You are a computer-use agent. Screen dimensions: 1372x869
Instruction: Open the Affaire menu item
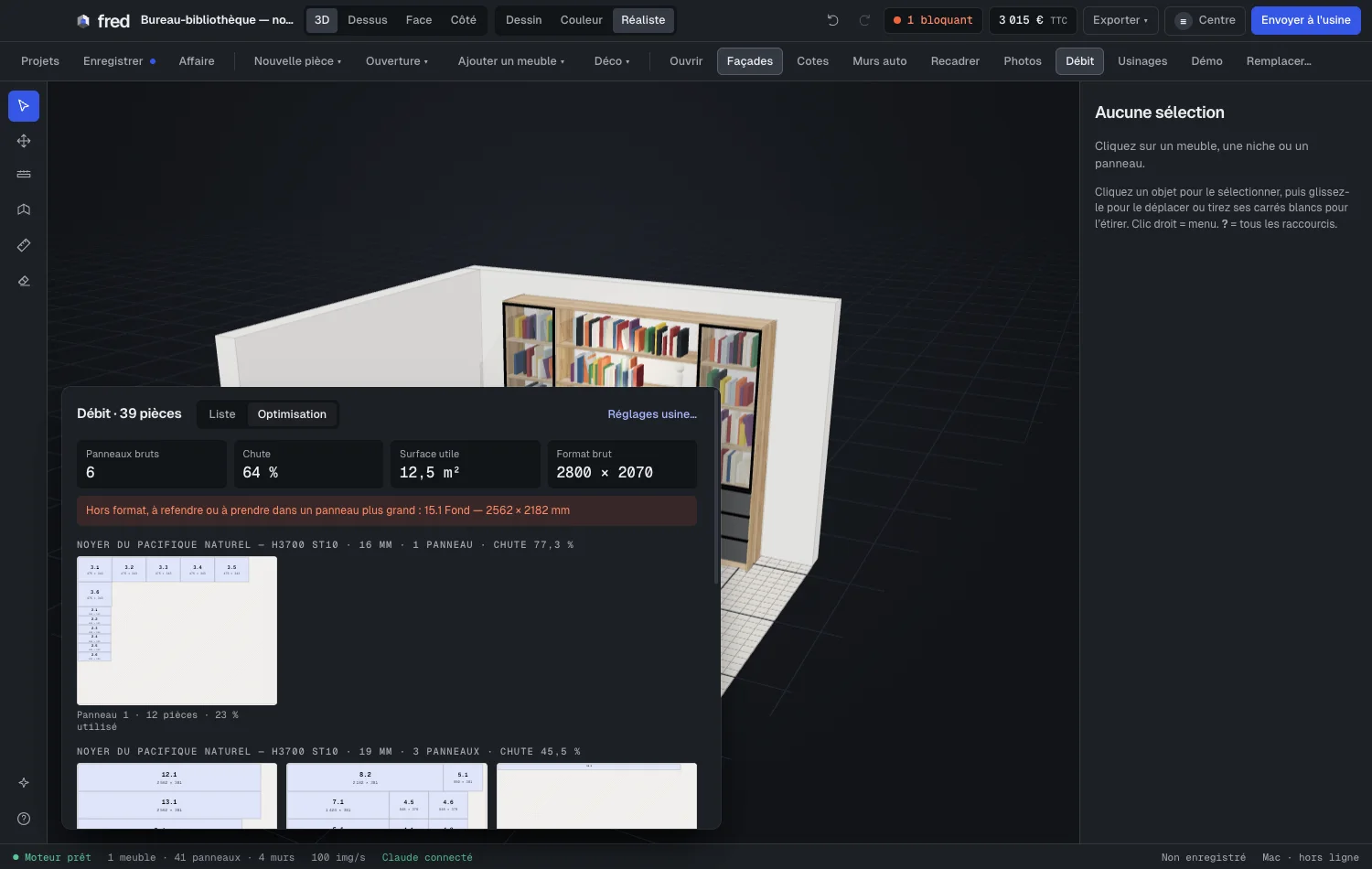(x=197, y=61)
